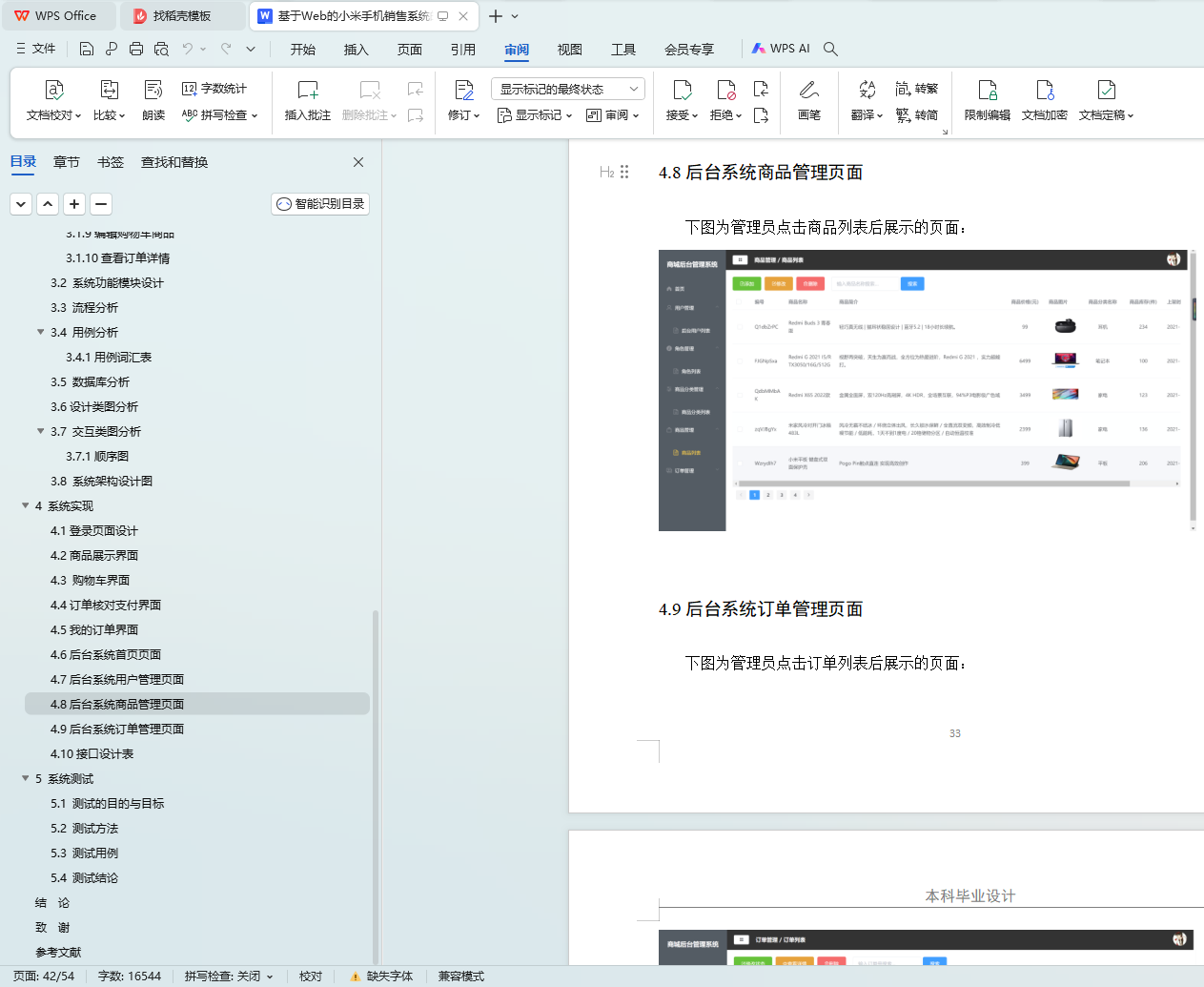The width and height of the screenshot is (1204, 987).
Task: Open the 文件 menu
Action: click(x=36, y=49)
